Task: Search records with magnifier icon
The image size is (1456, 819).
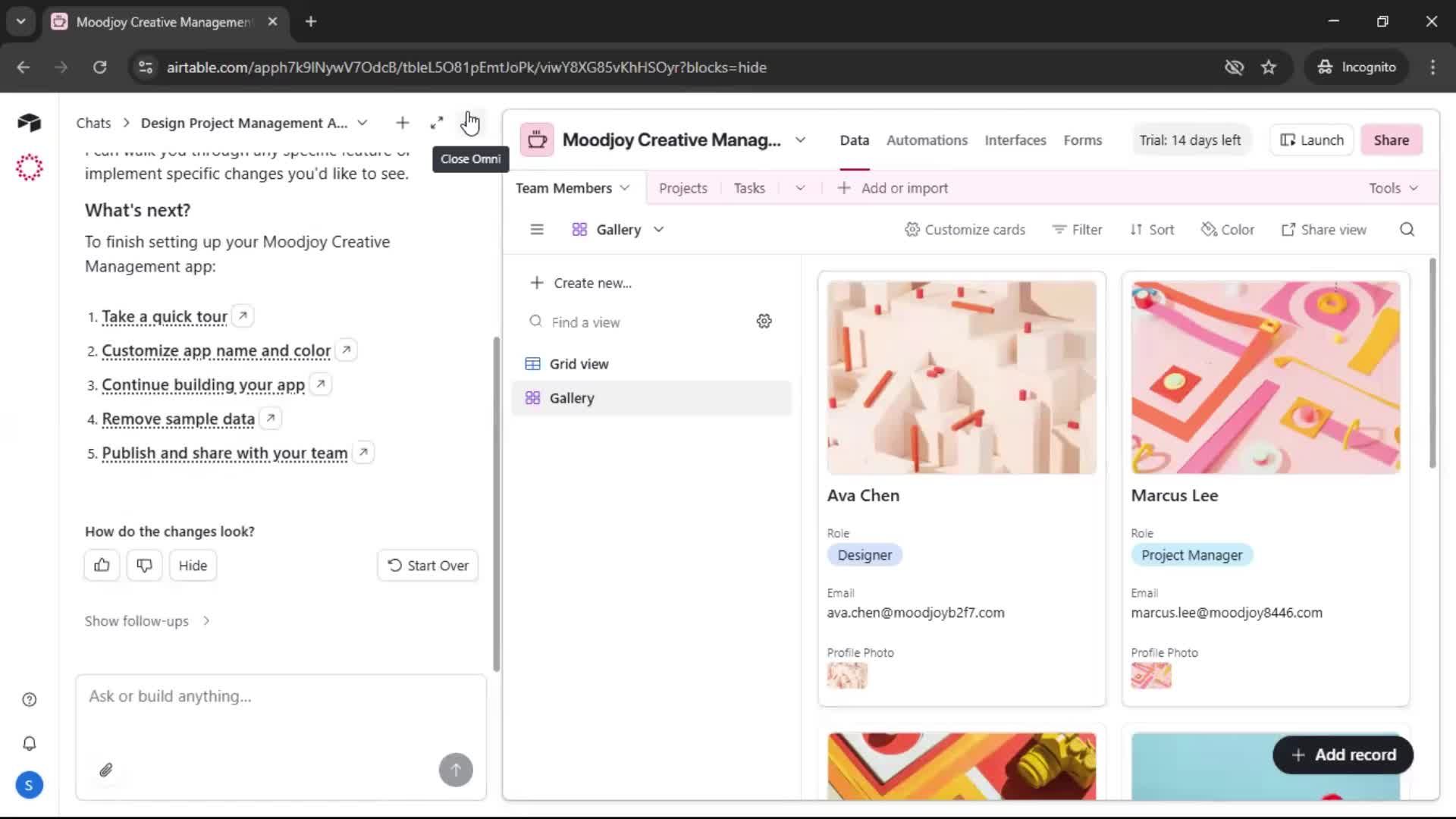Action: point(1407,230)
